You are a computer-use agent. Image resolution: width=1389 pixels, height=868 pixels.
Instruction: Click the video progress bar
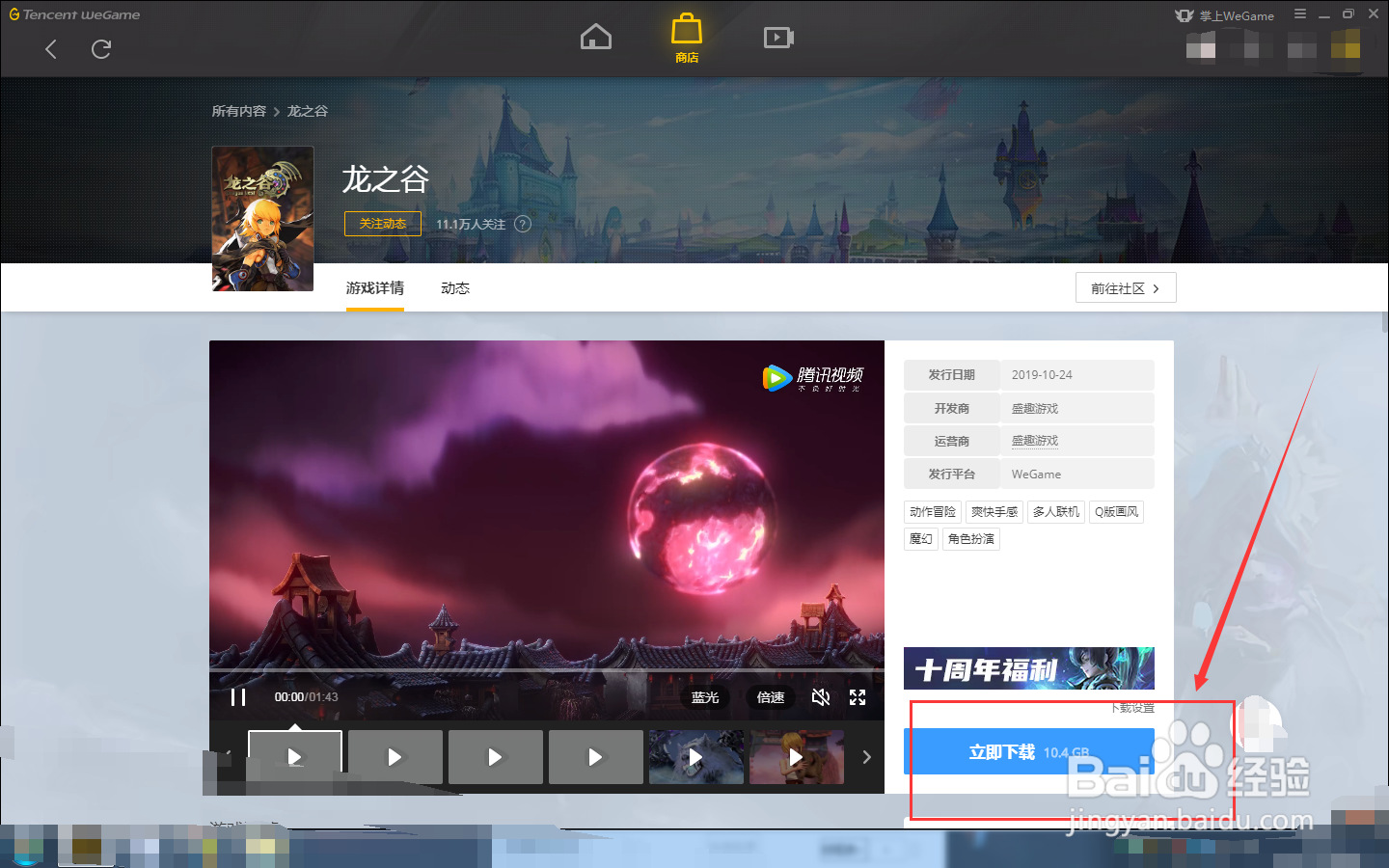pyautogui.click(x=547, y=669)
